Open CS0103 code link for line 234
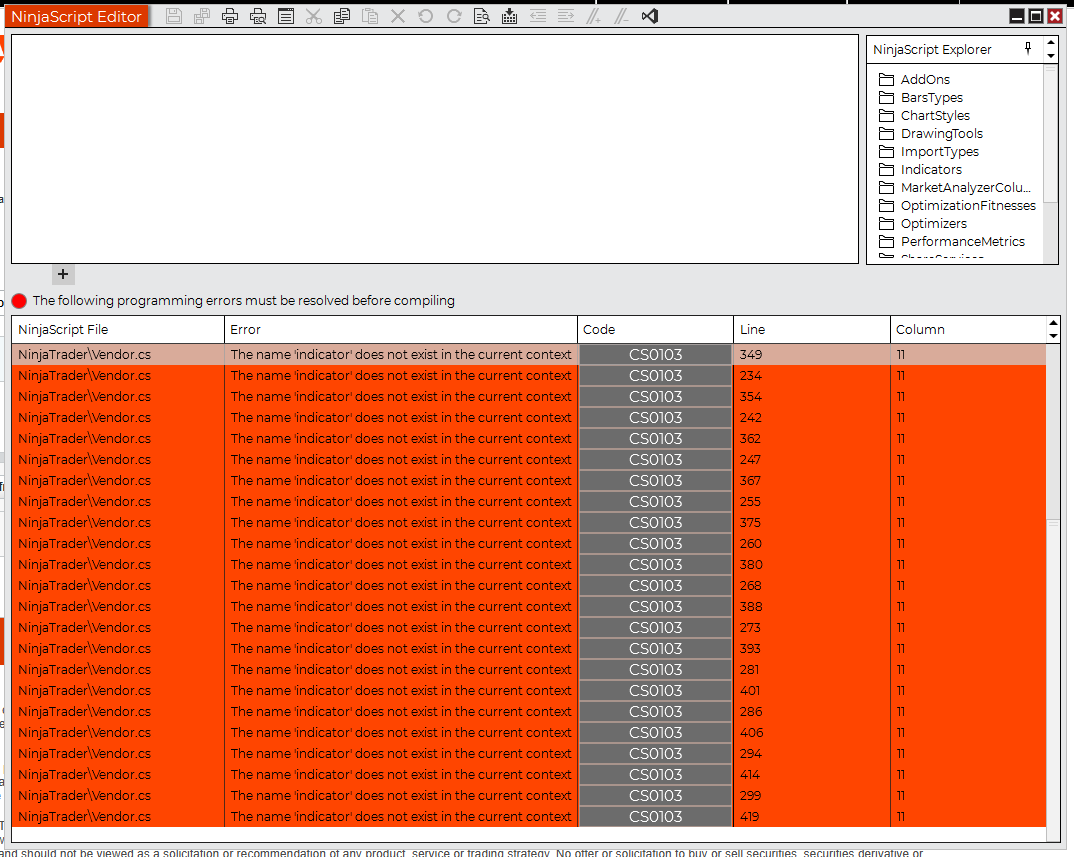Screen dimensions: 1074x857 click(x=655, y=375)
